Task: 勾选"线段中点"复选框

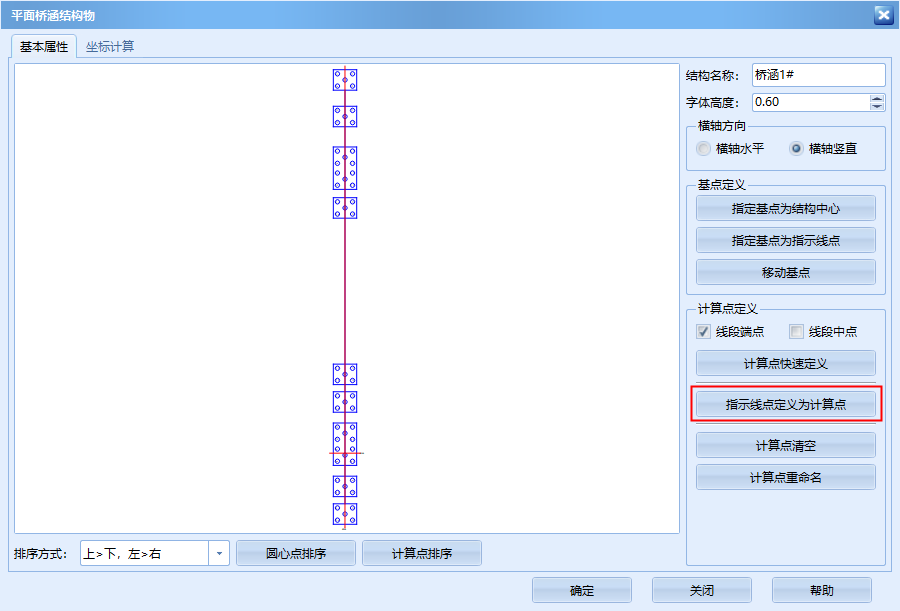Action: [x=795, y=331]
